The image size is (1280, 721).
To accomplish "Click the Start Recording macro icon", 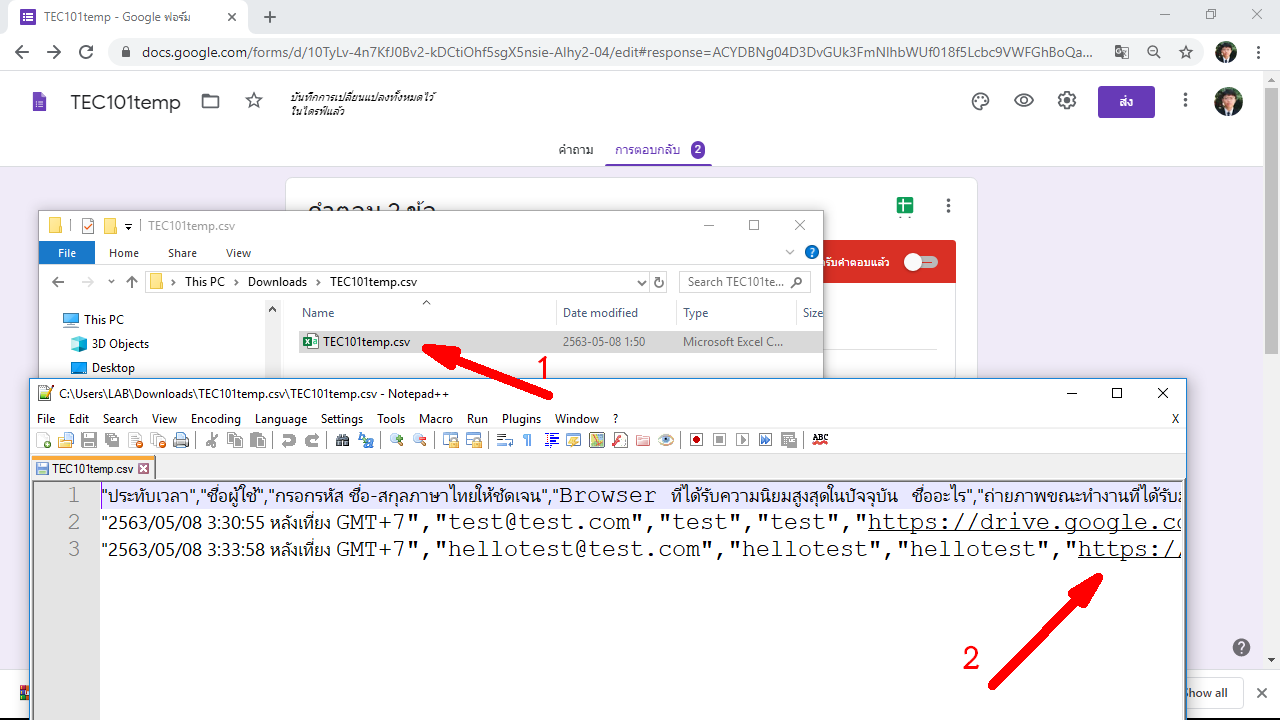I will [x=696, y=440].
